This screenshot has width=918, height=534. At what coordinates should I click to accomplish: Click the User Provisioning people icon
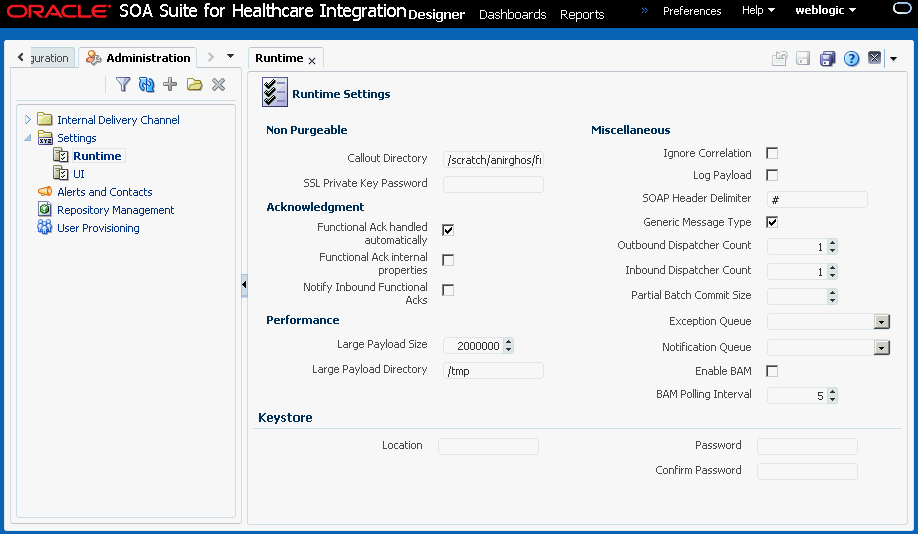44,227
